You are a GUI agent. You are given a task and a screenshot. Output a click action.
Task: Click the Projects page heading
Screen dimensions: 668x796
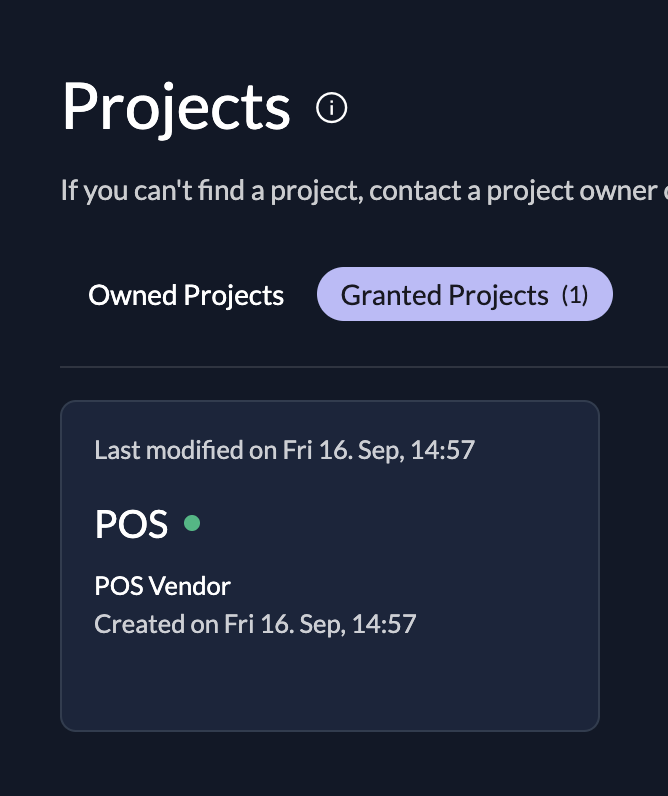pyautogui.click(x=176, y=107)
